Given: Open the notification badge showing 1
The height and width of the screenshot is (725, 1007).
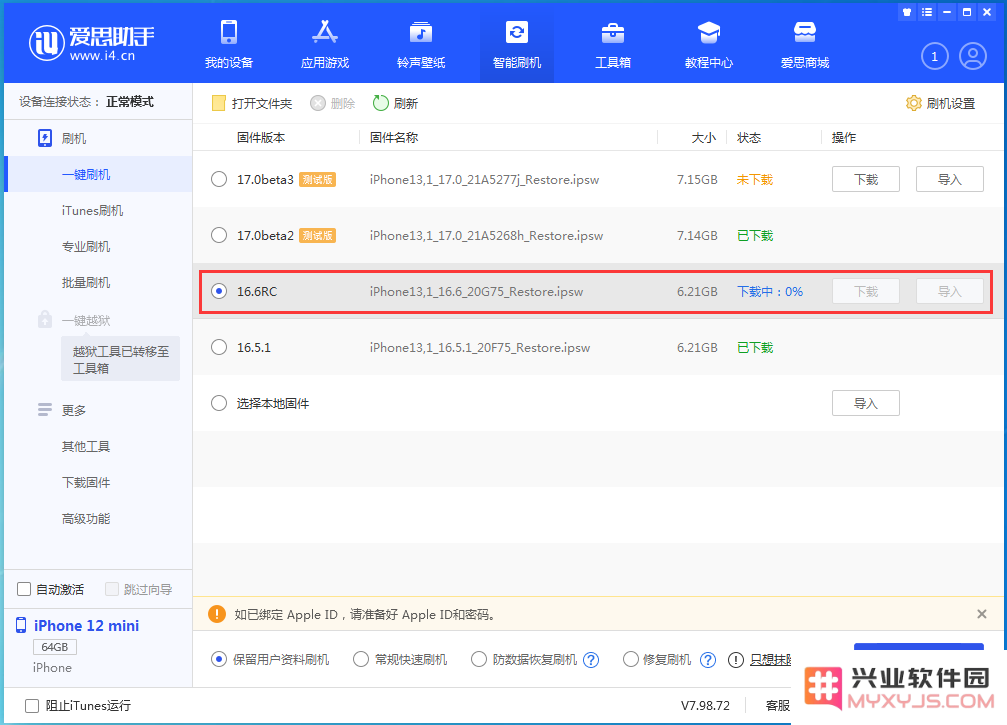Looking at the screenshot, I should tap(934, 57).
